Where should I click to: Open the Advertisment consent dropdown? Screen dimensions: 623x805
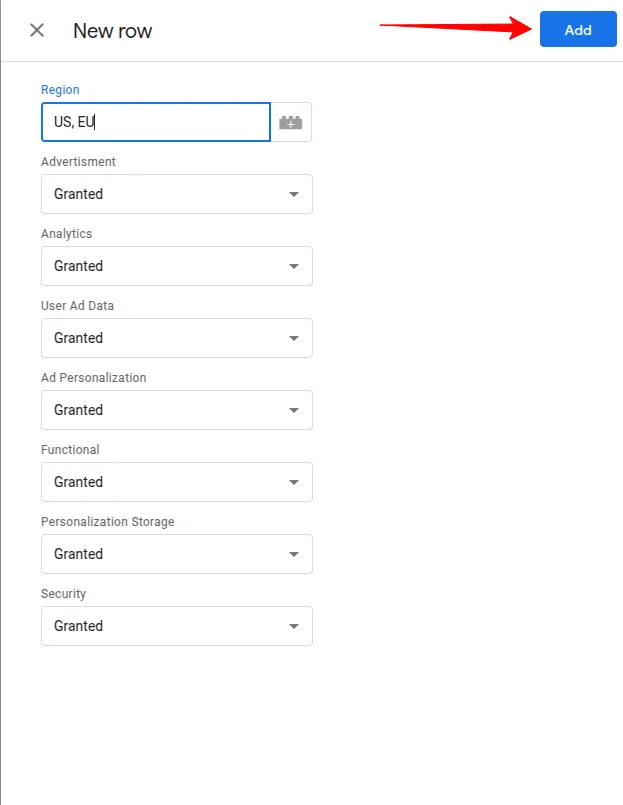176,194
